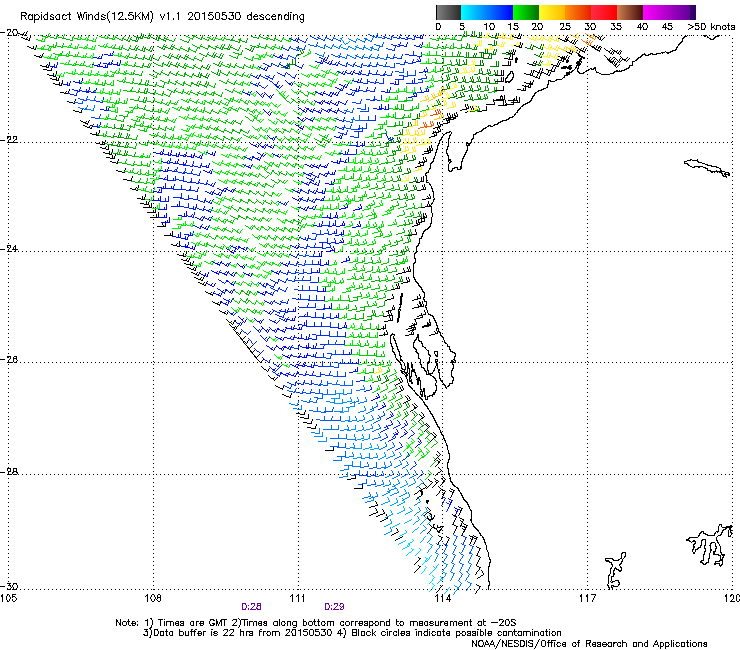Click the magenta-purple 40-50 knots legend band
This screenshot has height=650, width=740.
tap(669, 12)
